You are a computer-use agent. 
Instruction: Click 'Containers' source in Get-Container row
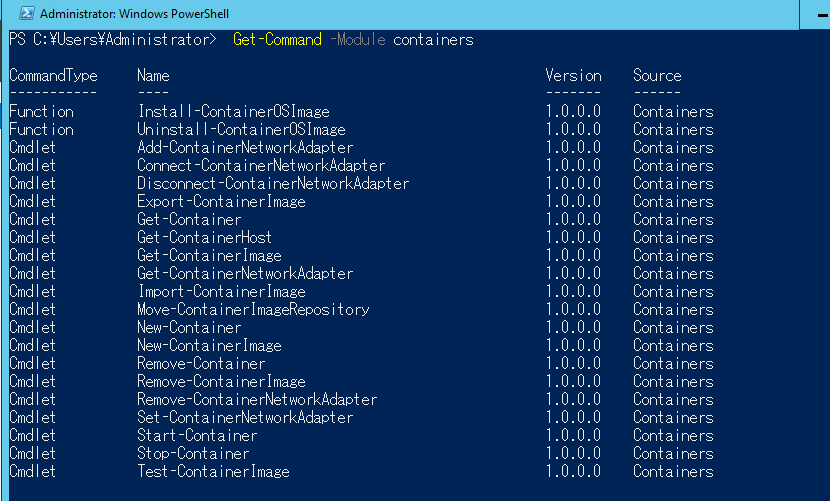point(673,220)
